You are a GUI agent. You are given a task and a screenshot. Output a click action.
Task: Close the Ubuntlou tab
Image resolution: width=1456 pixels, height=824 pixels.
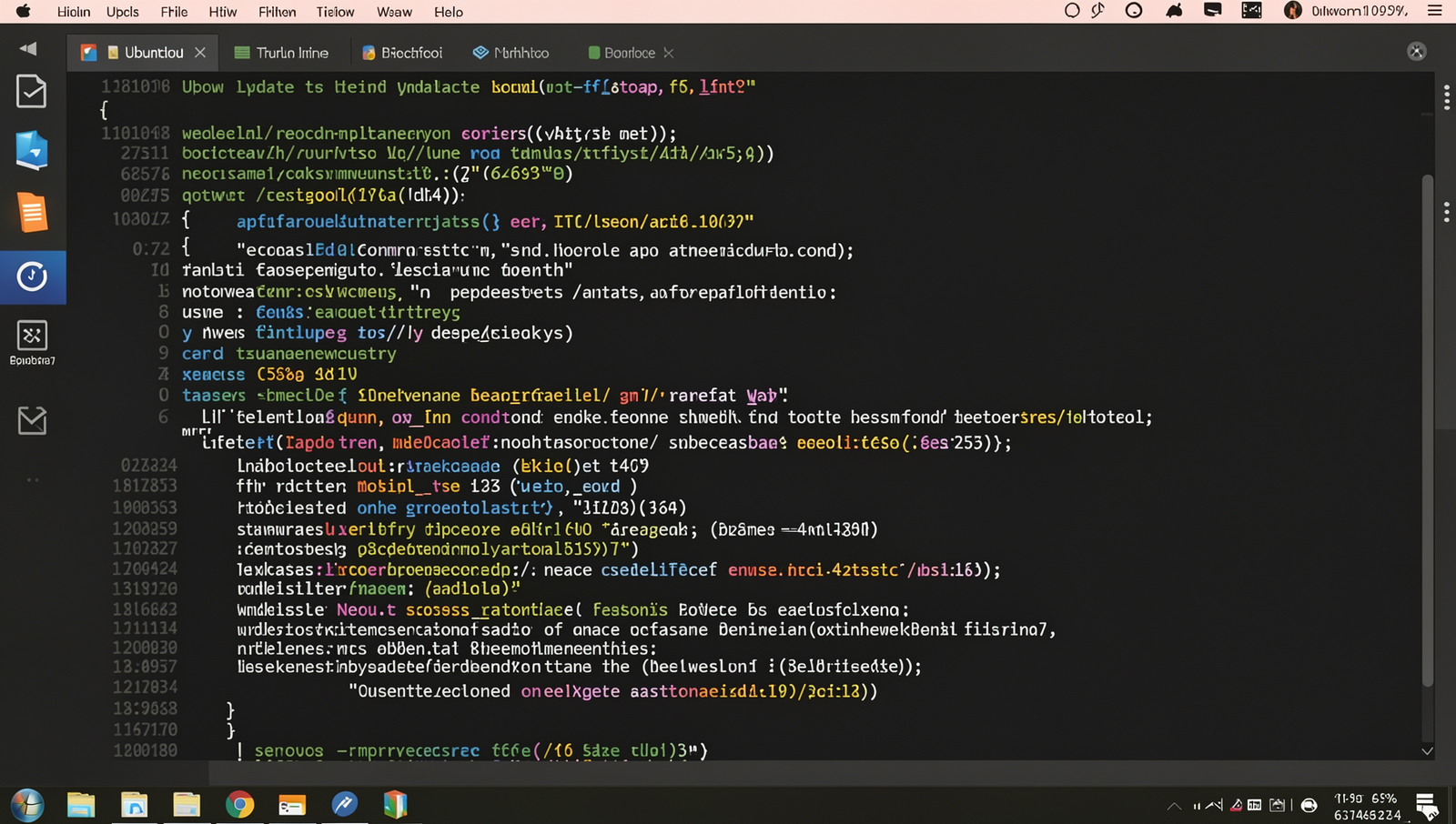coord(200,53)
